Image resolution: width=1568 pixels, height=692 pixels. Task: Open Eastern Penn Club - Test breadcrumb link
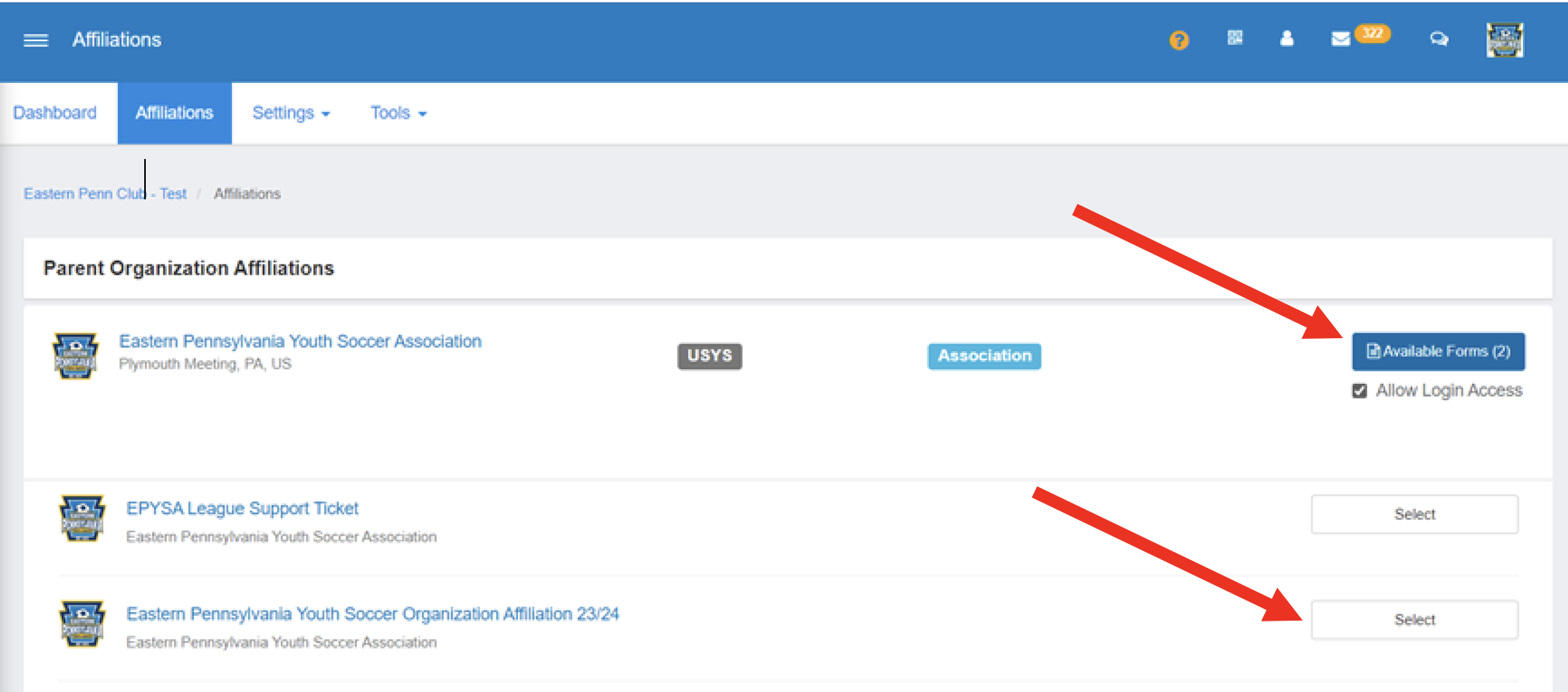click(105, 194)
